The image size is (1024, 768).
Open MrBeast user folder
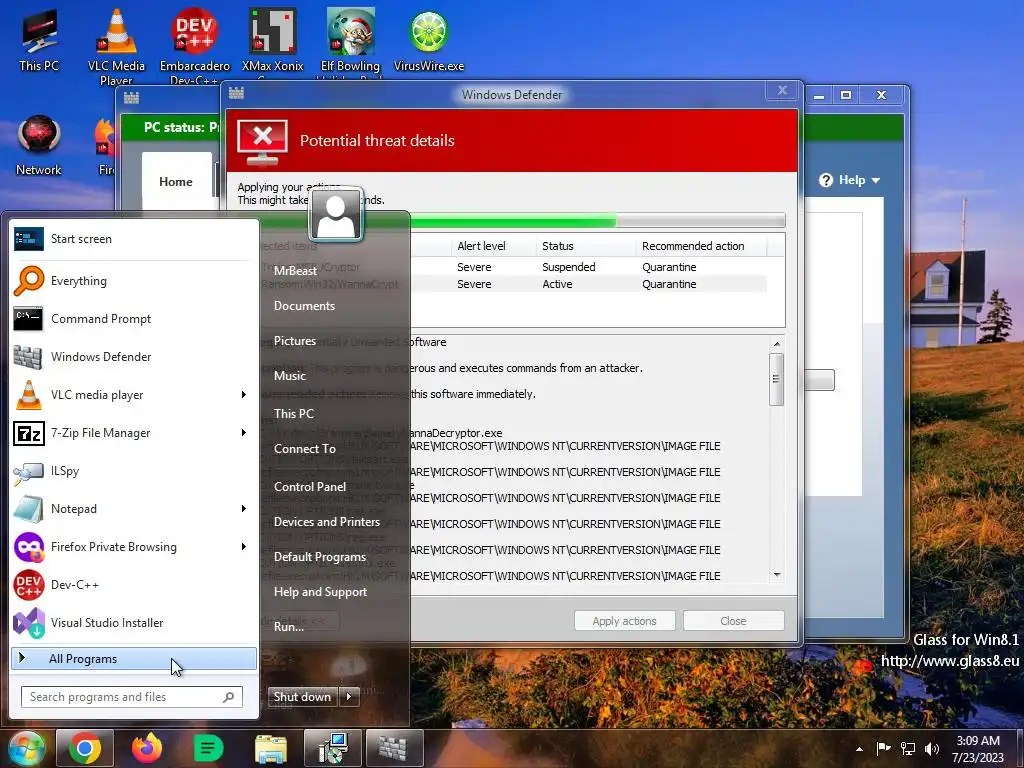pos(295,270)
